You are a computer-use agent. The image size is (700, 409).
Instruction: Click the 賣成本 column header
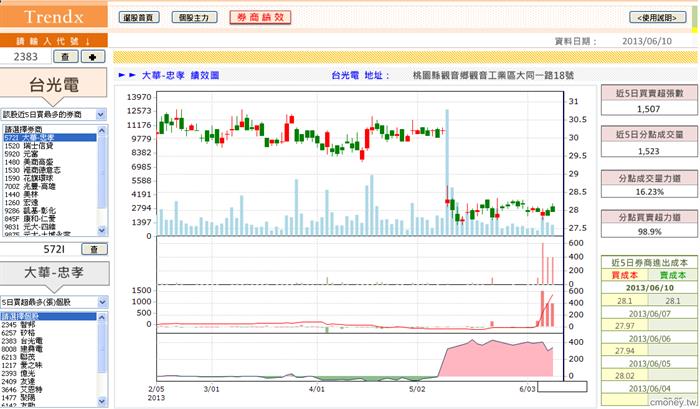(x=673, y=275)
